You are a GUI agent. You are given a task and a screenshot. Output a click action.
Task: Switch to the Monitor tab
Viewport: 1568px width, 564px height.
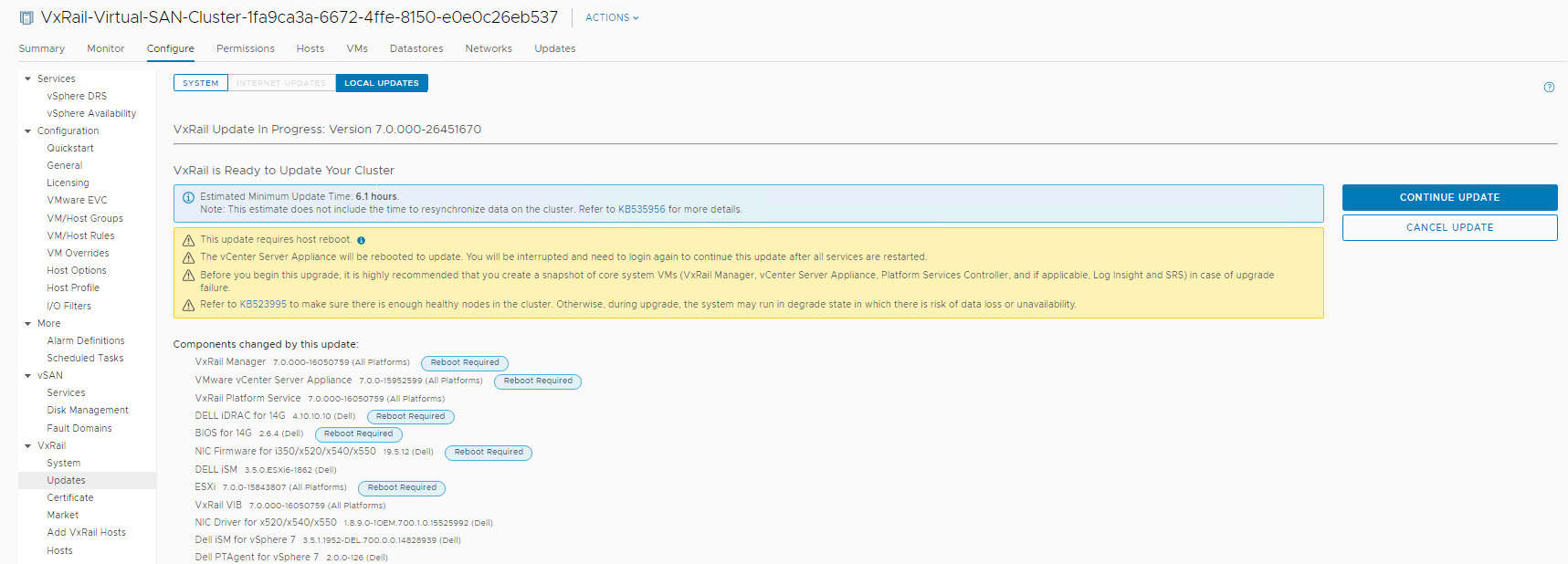(106, 48)
